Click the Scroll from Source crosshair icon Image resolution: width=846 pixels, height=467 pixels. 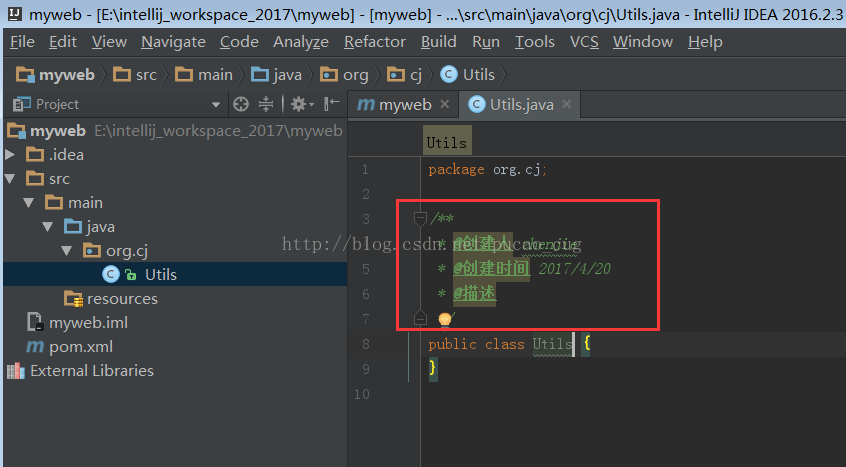point(240,104)
